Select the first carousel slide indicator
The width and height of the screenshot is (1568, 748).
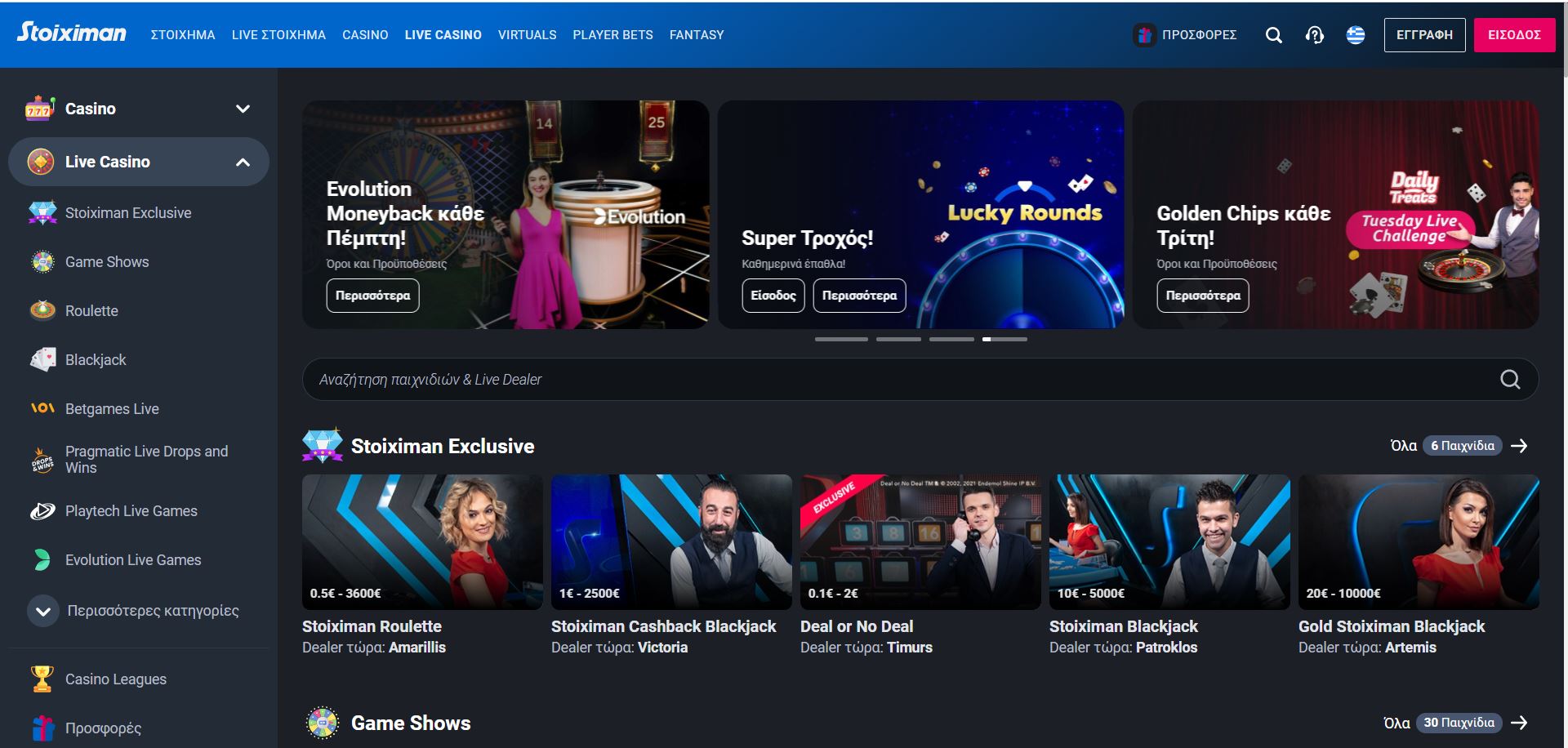coord(841,339)
